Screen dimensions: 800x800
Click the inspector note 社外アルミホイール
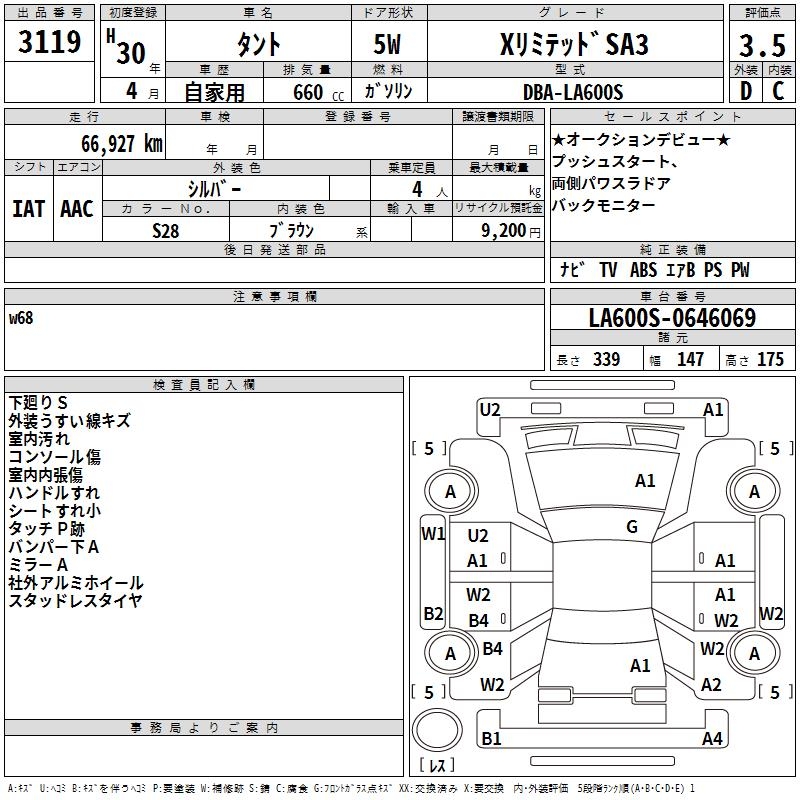tap(76, 583)
